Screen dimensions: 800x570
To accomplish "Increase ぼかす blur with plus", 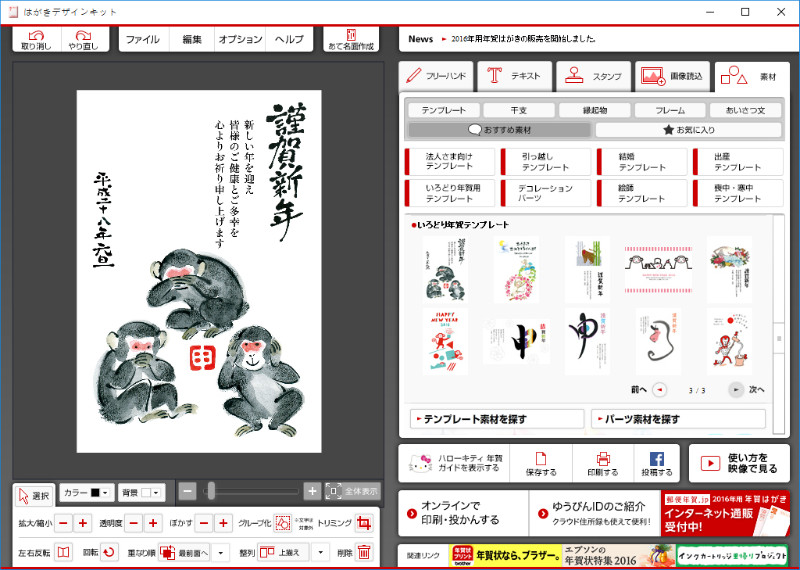I will pyautogui.click(x=223, y=523).
